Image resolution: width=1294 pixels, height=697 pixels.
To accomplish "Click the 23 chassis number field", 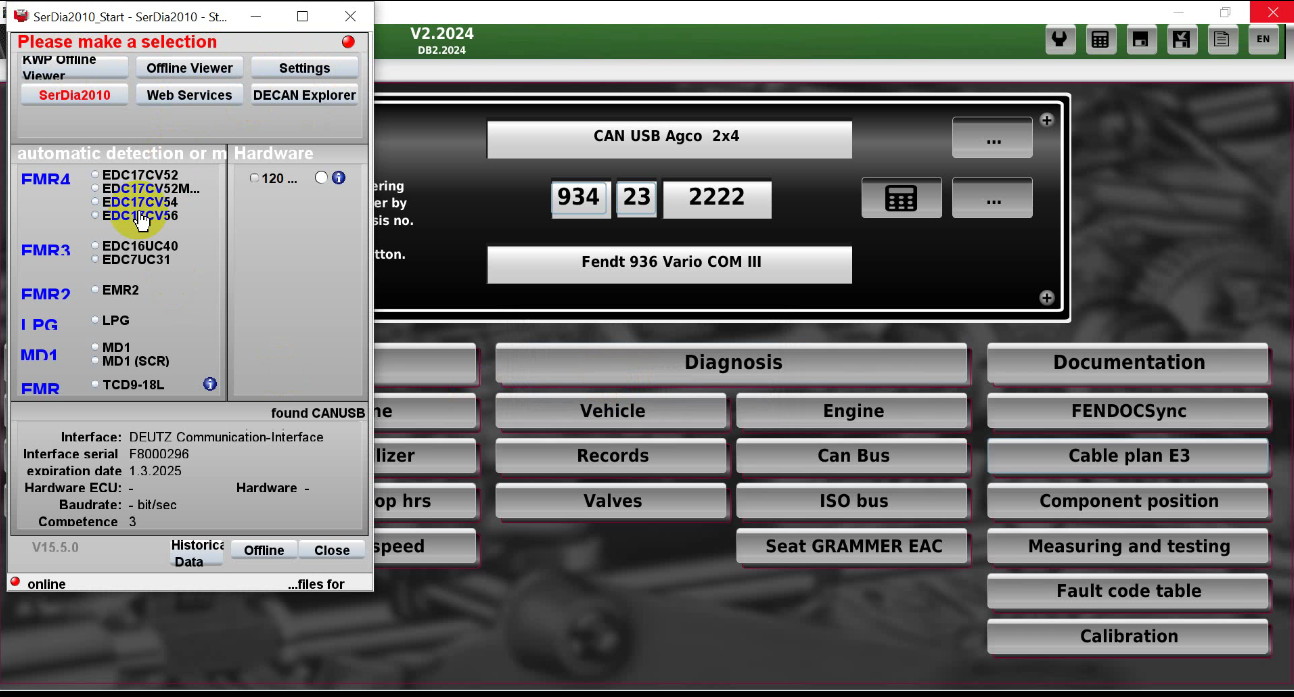I will [636, 198].
